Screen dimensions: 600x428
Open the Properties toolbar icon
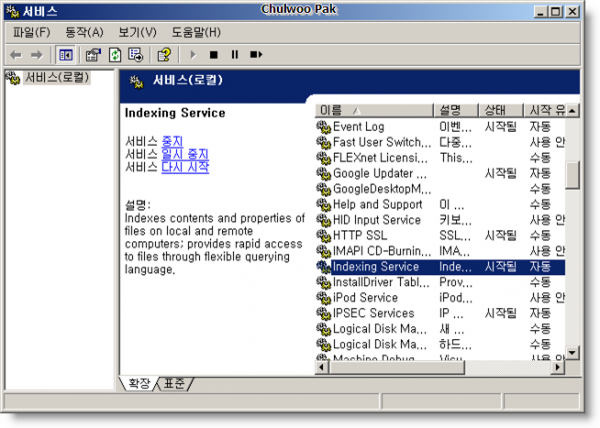(93, 55)
